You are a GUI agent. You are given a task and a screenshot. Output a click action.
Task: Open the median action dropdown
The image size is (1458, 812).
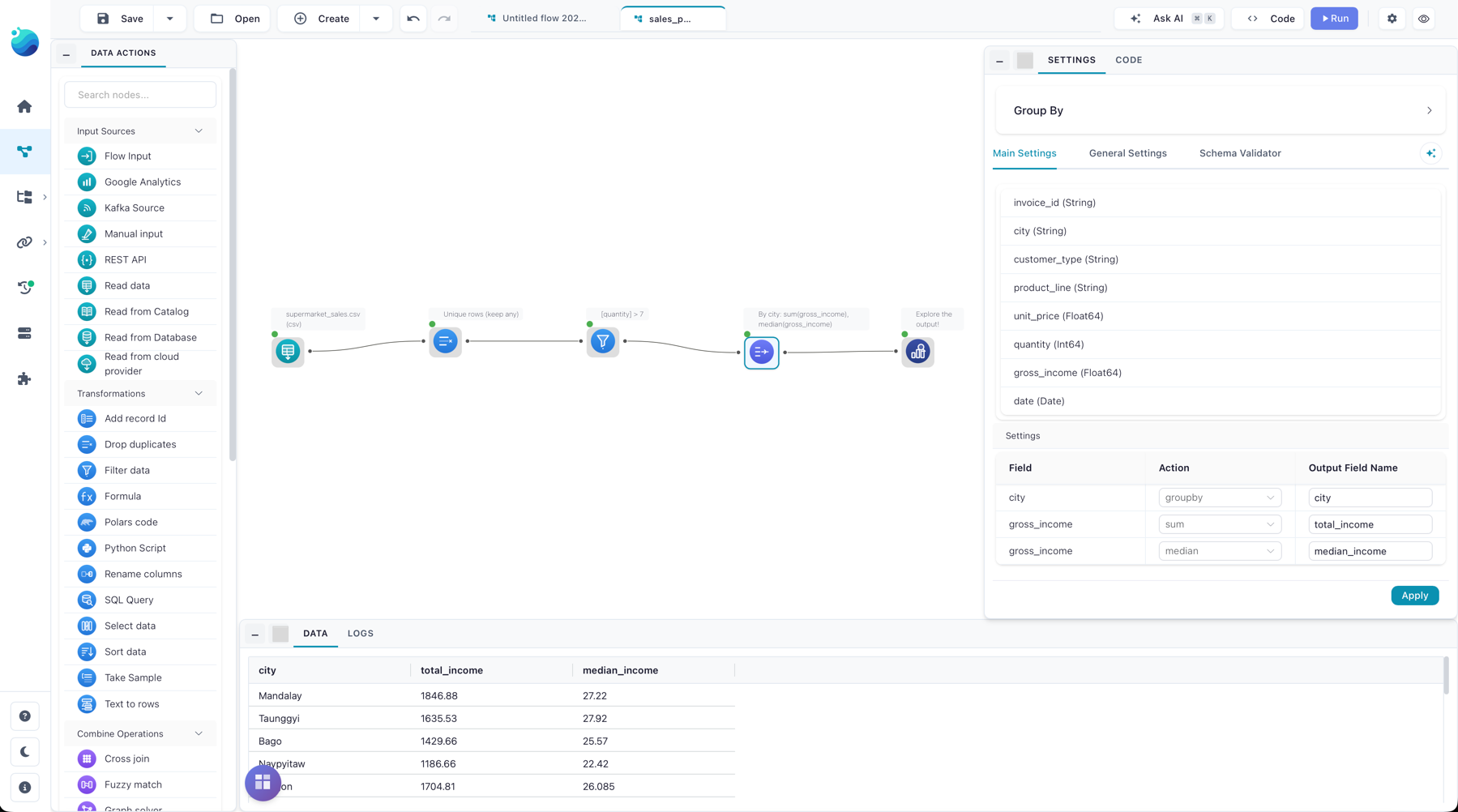point(1220,551)
